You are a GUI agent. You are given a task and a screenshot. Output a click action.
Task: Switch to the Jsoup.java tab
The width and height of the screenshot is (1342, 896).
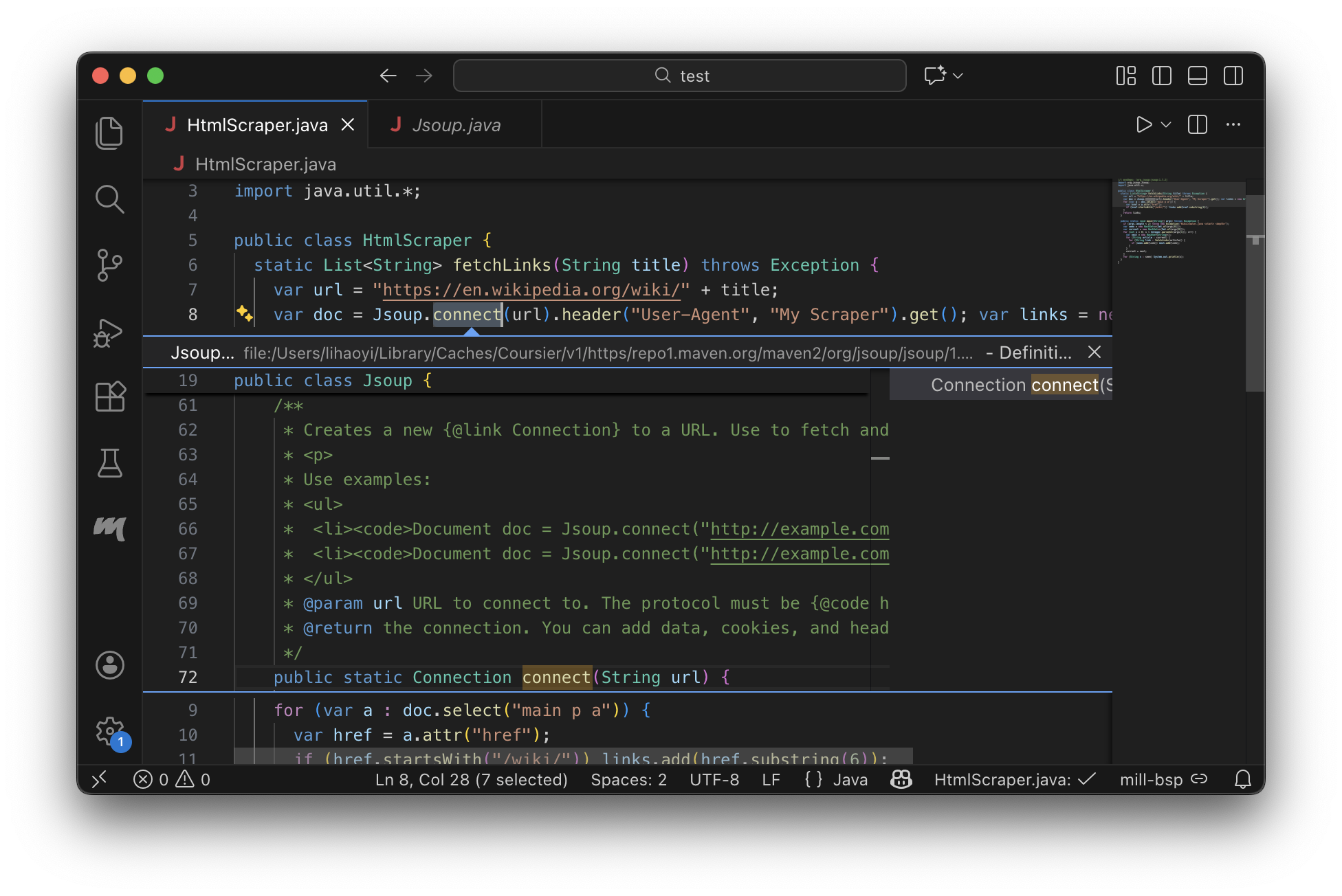point(456,124)
